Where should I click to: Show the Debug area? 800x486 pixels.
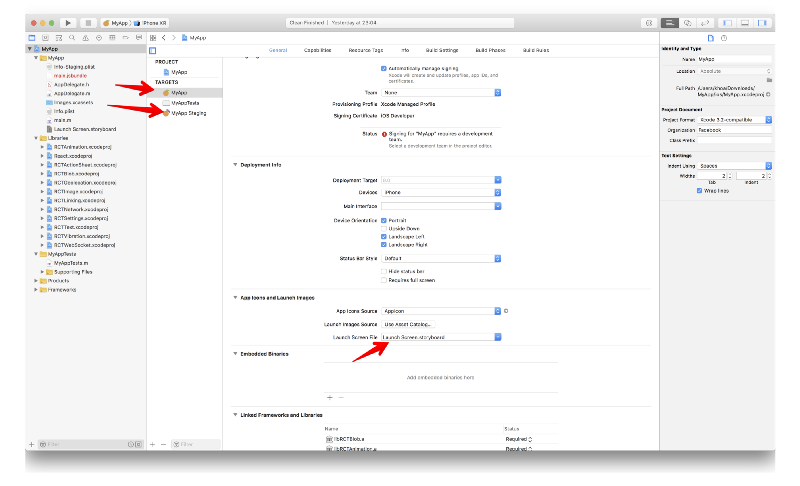pyautogui.click(x=745, y=23)
